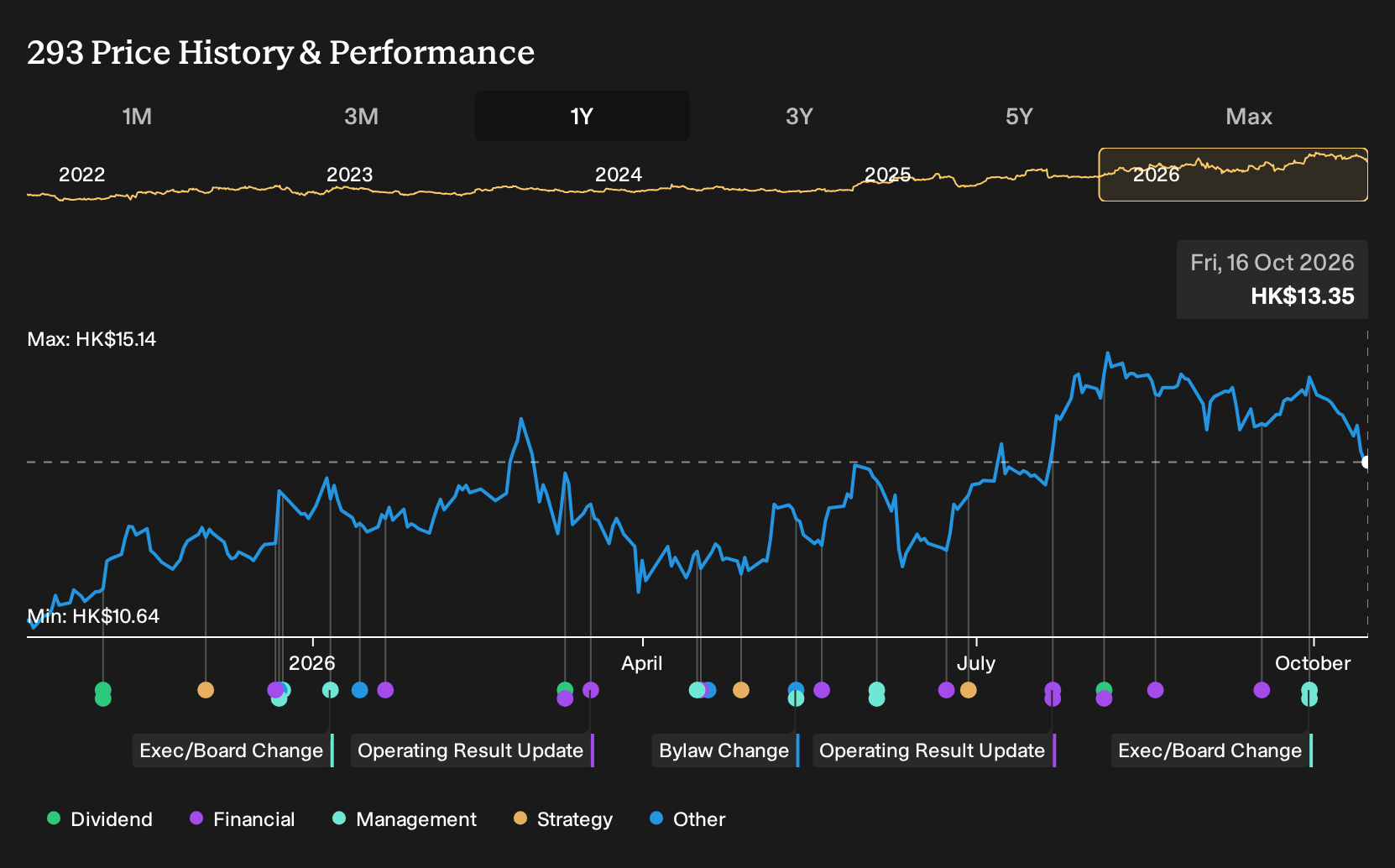Select the 1Y time range tab
1395x868 pixels.
(583, 116)
